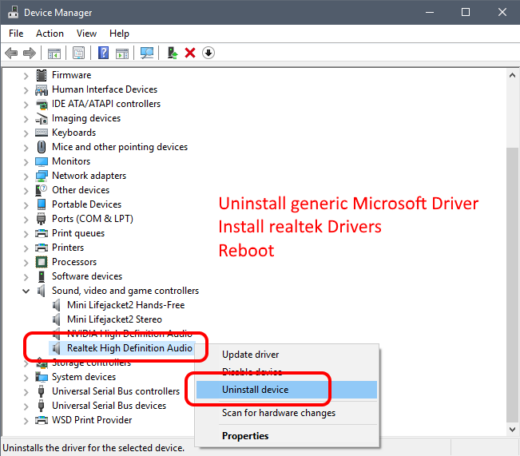Click the Firmware chip icon
Image resolution: width=520 pixels, height=456 pixels.
click(x=41, y=75)
